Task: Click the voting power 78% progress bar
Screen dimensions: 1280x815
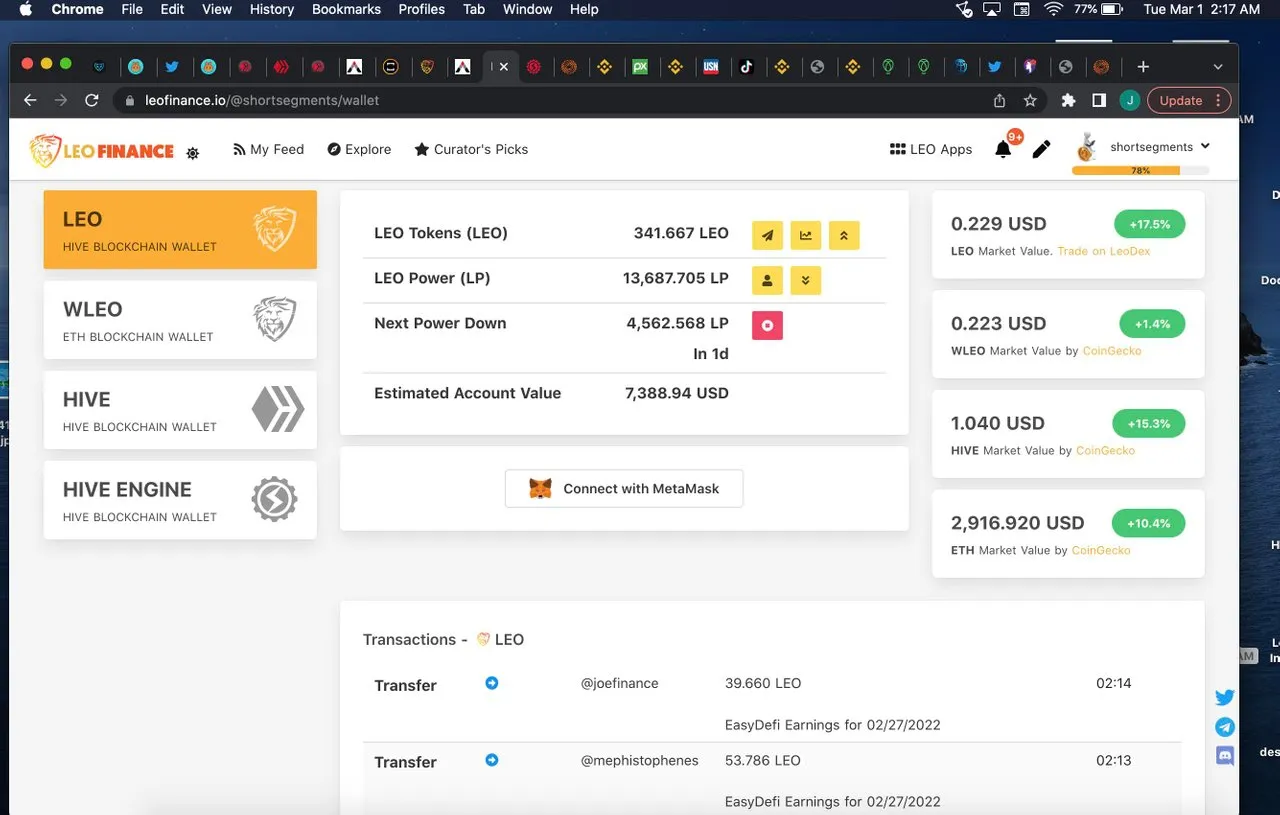Action: click(x=1140, y=171)
